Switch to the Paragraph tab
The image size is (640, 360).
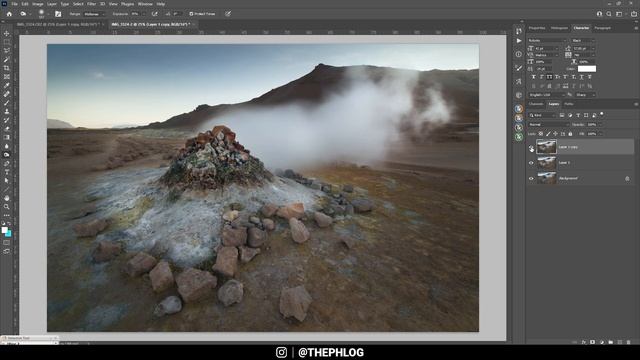tap(602, 28)
